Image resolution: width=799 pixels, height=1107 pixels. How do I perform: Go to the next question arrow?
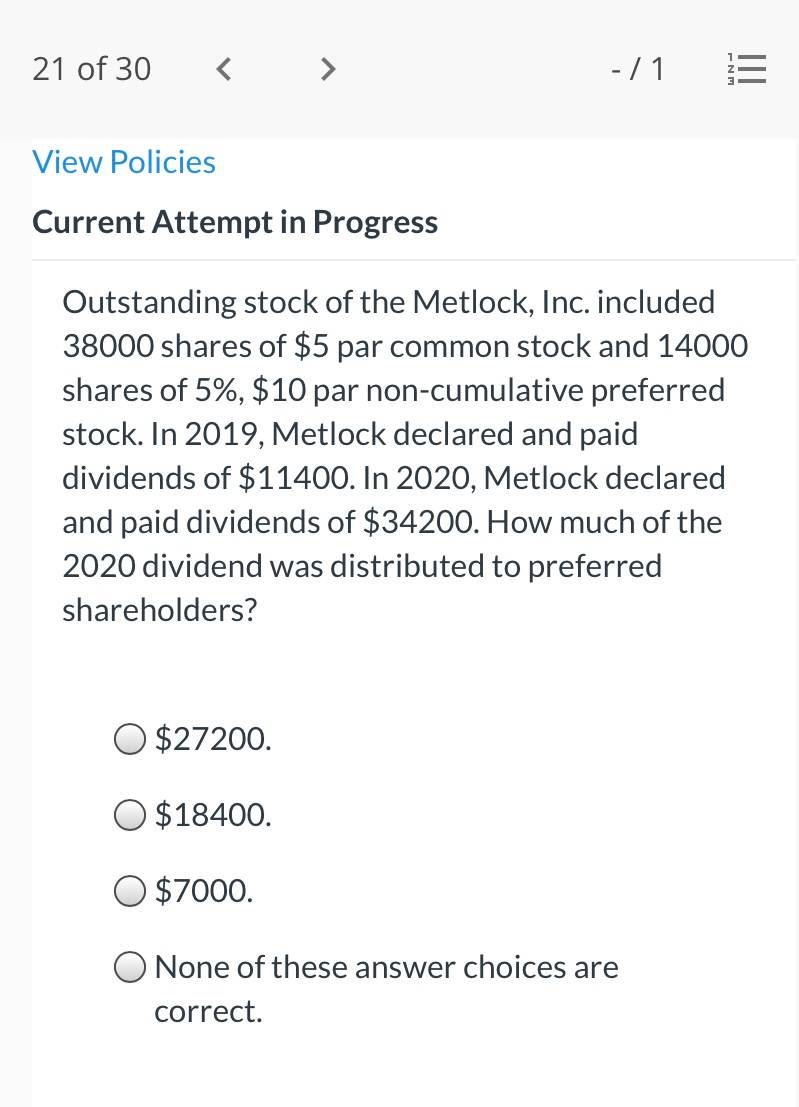click(x=328, y=69)
